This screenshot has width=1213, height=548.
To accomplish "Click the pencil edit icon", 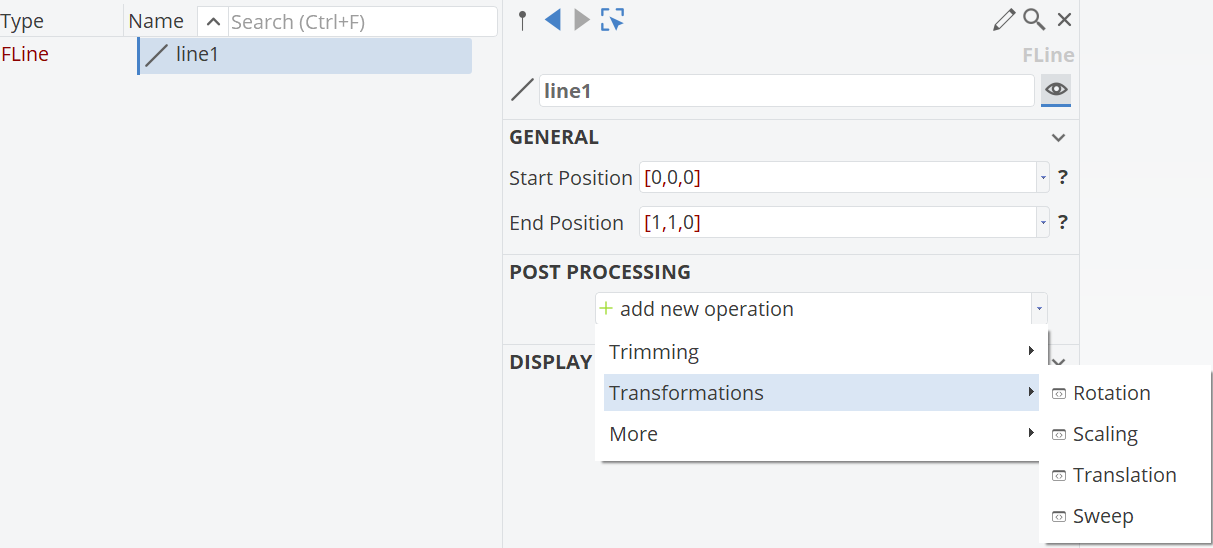I will point(1004,20).
